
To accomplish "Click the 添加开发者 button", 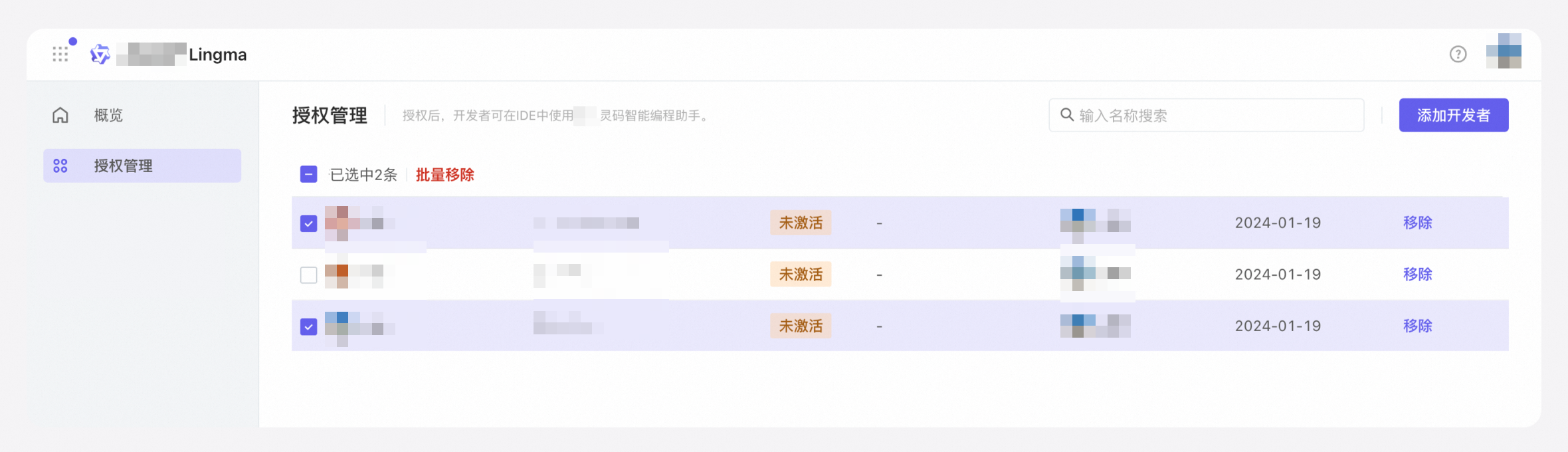I will (x=1453, y=115).
